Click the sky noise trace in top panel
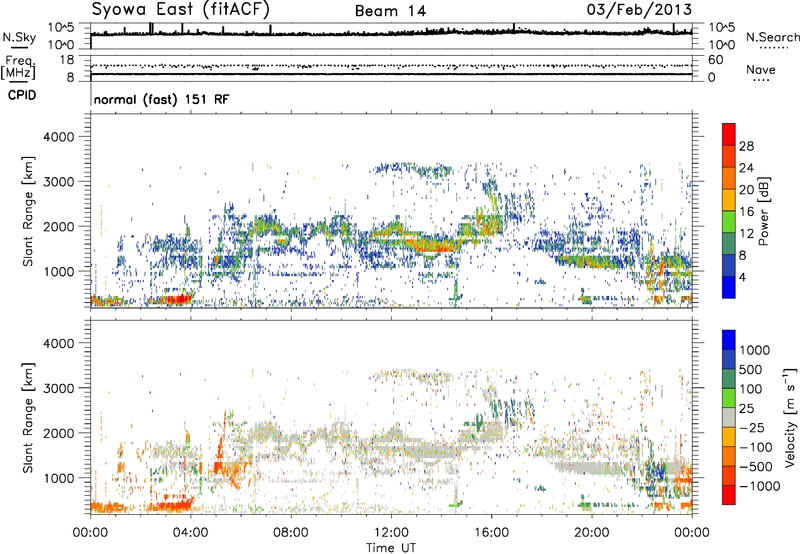Screen dimensions: 800x554 pos(391,33)
